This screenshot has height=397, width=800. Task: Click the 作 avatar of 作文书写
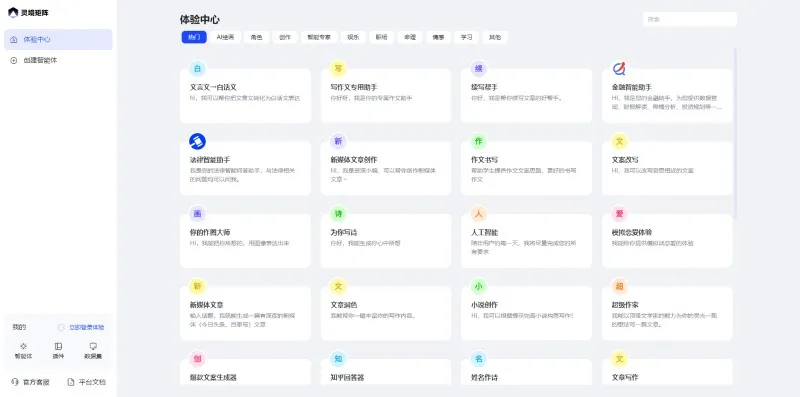click(x=479, y=141)
